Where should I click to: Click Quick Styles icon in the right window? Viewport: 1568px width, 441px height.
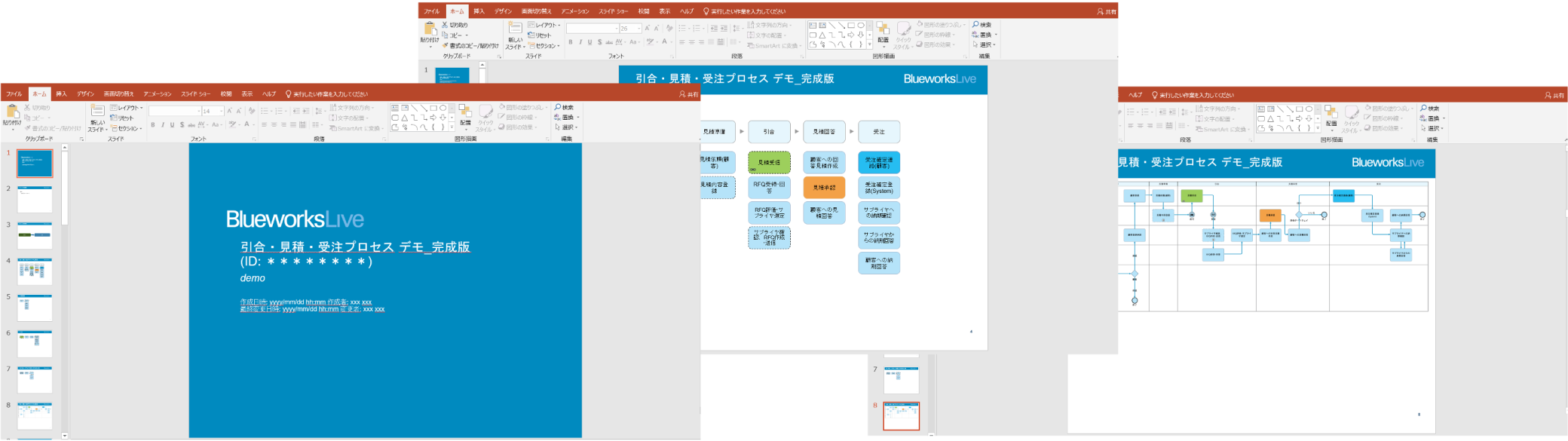point(1352,112)
